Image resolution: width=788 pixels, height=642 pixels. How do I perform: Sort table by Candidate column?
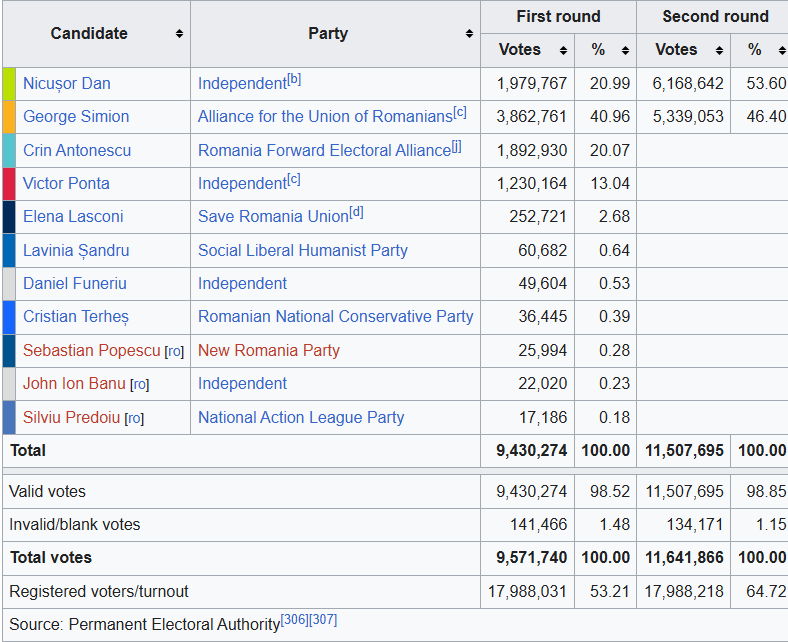[x=179, y=34]
